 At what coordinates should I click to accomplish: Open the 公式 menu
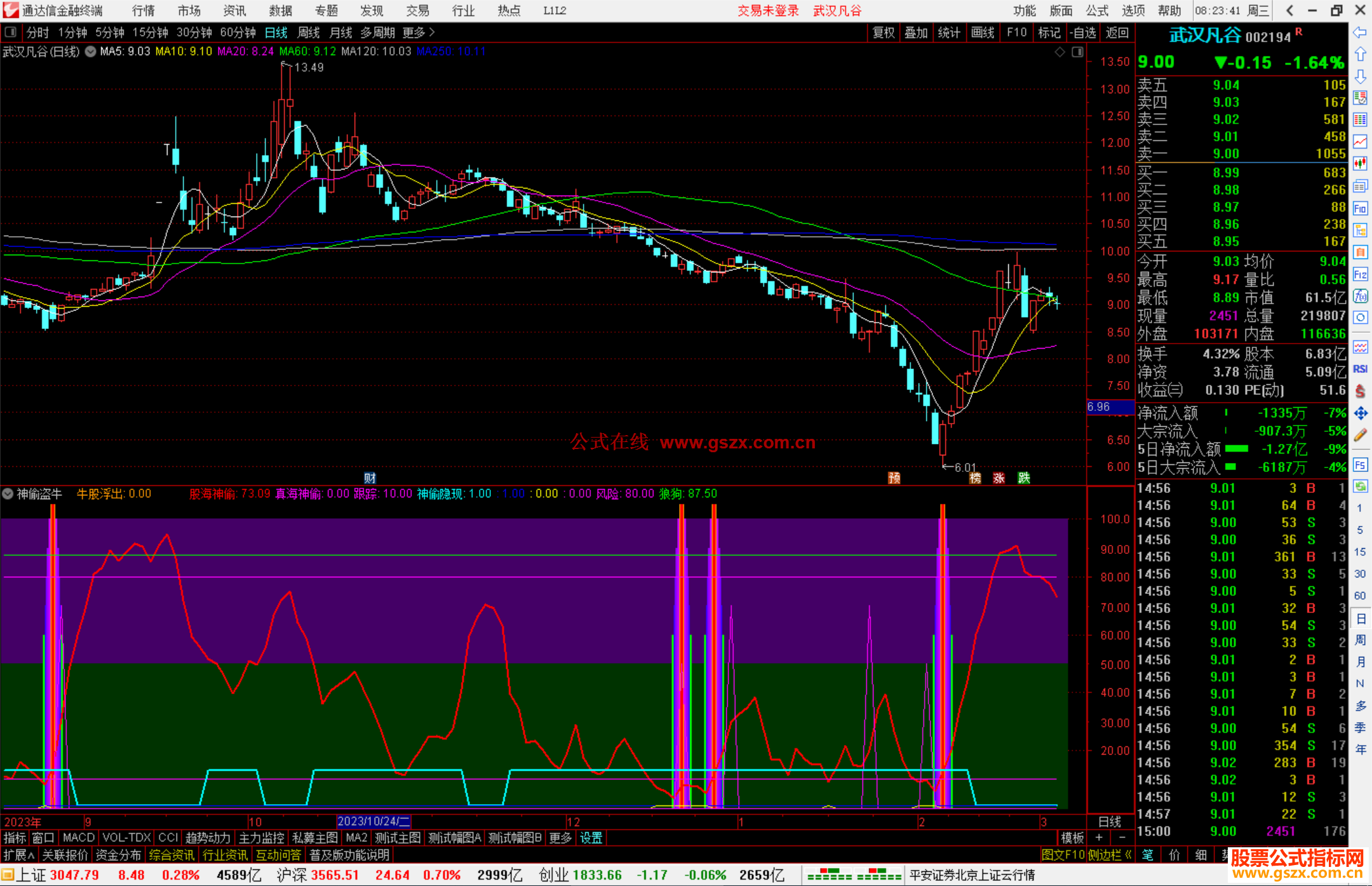point(1097,10)
